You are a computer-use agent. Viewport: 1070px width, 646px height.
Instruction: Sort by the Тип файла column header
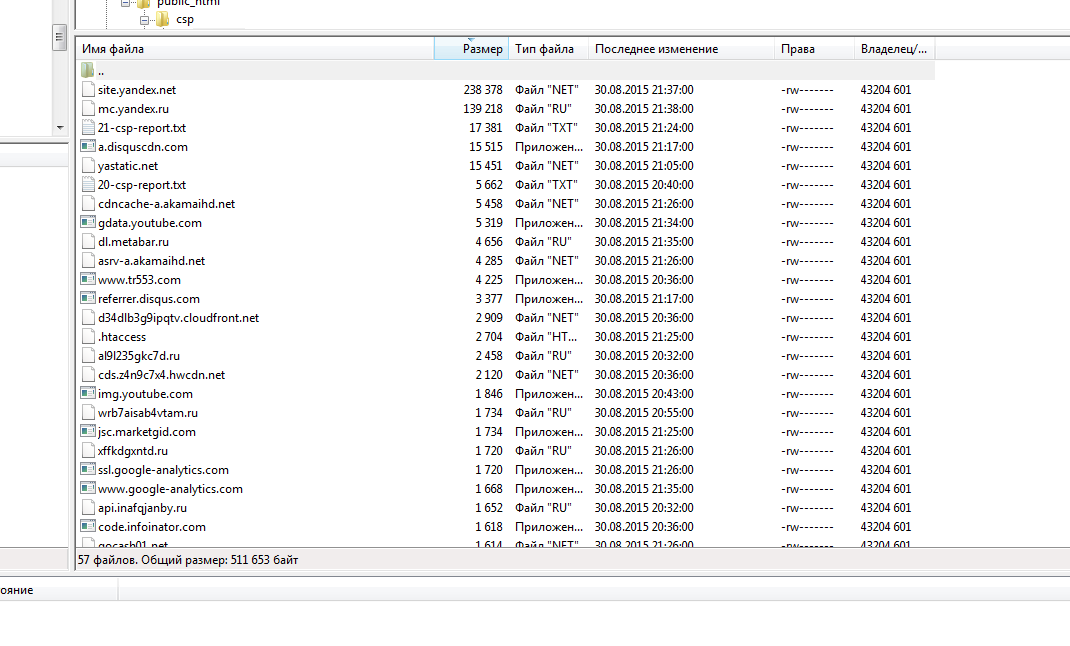tap(548, 49)
